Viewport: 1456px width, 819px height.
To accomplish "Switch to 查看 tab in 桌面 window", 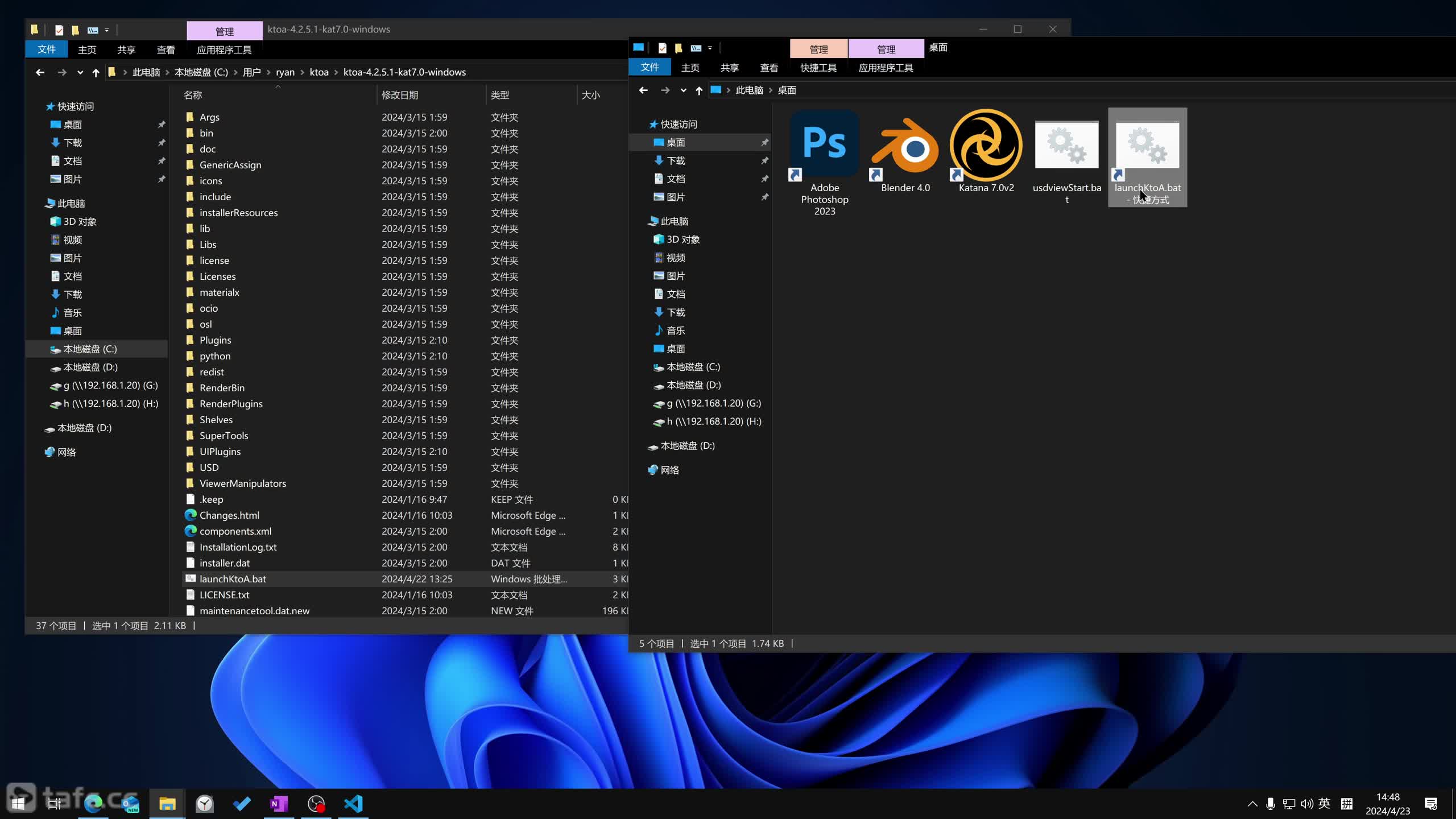I will point(769,68).
